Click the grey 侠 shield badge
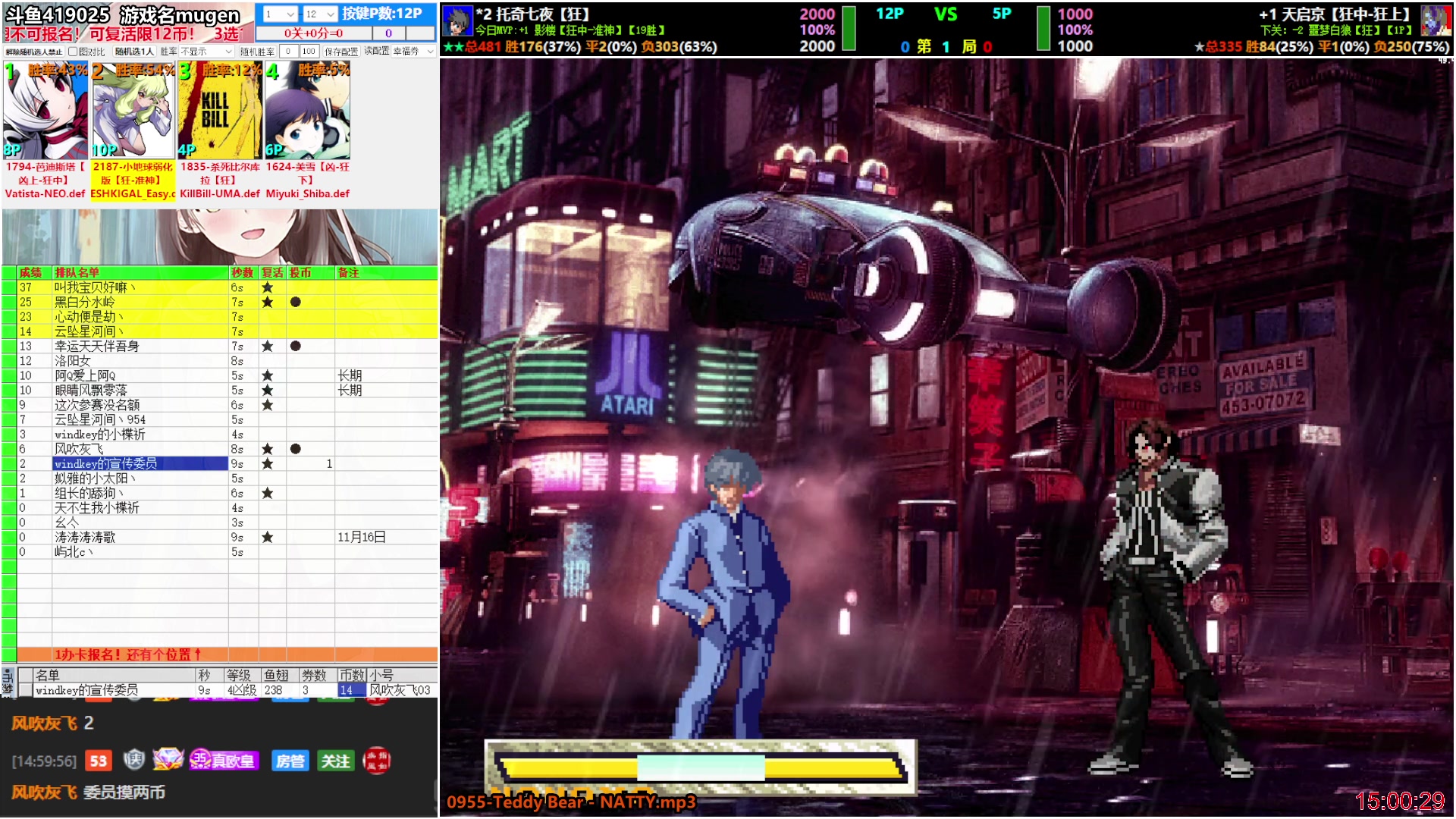This screenshot has height=819, width=1456. coord(134,759)
